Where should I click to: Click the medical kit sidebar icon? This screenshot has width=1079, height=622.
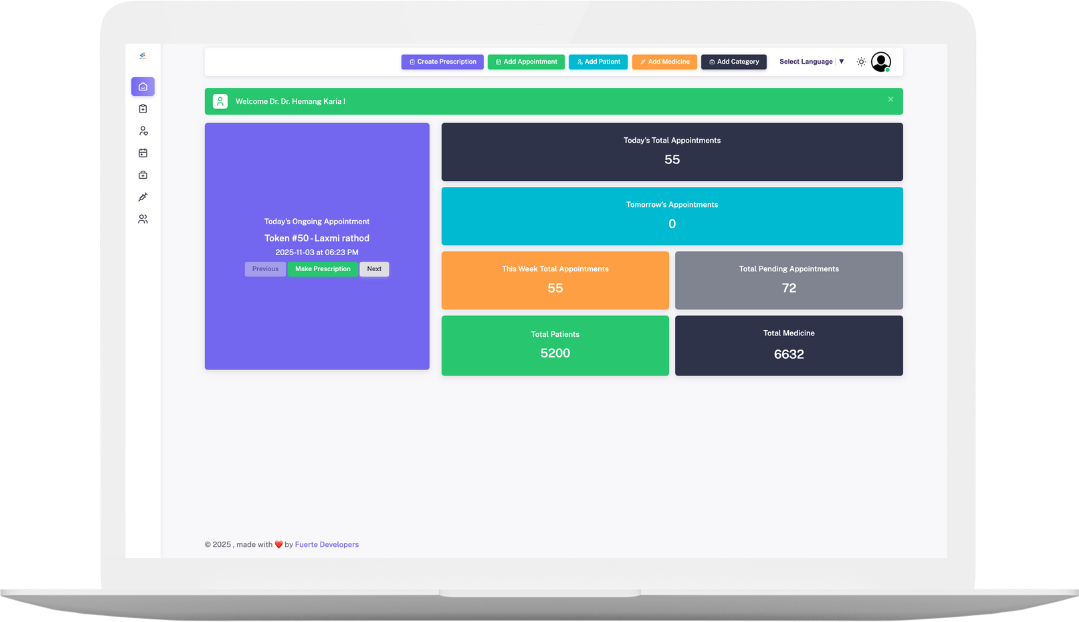[143, 175]
